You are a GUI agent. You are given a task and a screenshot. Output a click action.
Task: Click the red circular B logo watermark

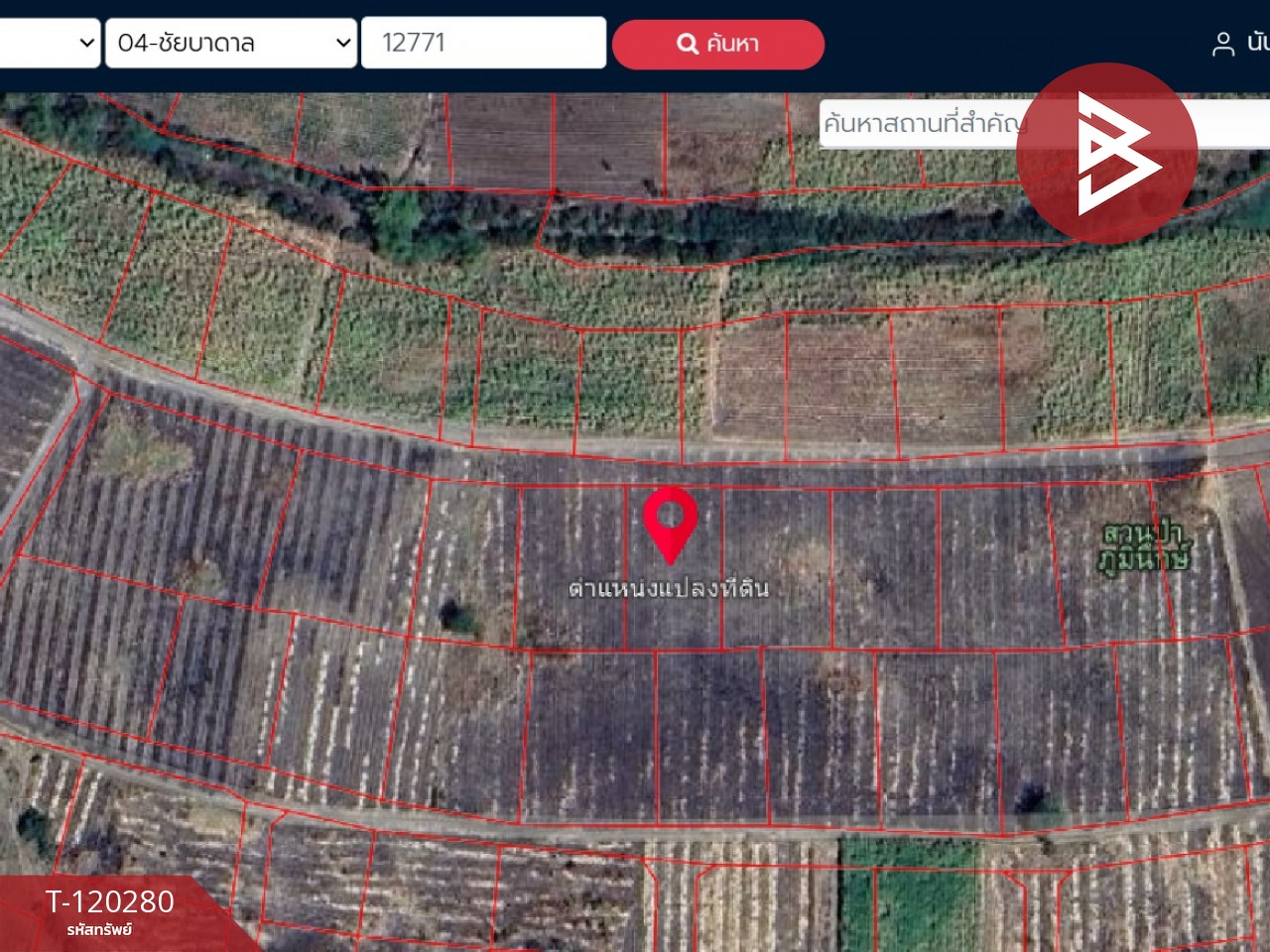pos(1106,154)
